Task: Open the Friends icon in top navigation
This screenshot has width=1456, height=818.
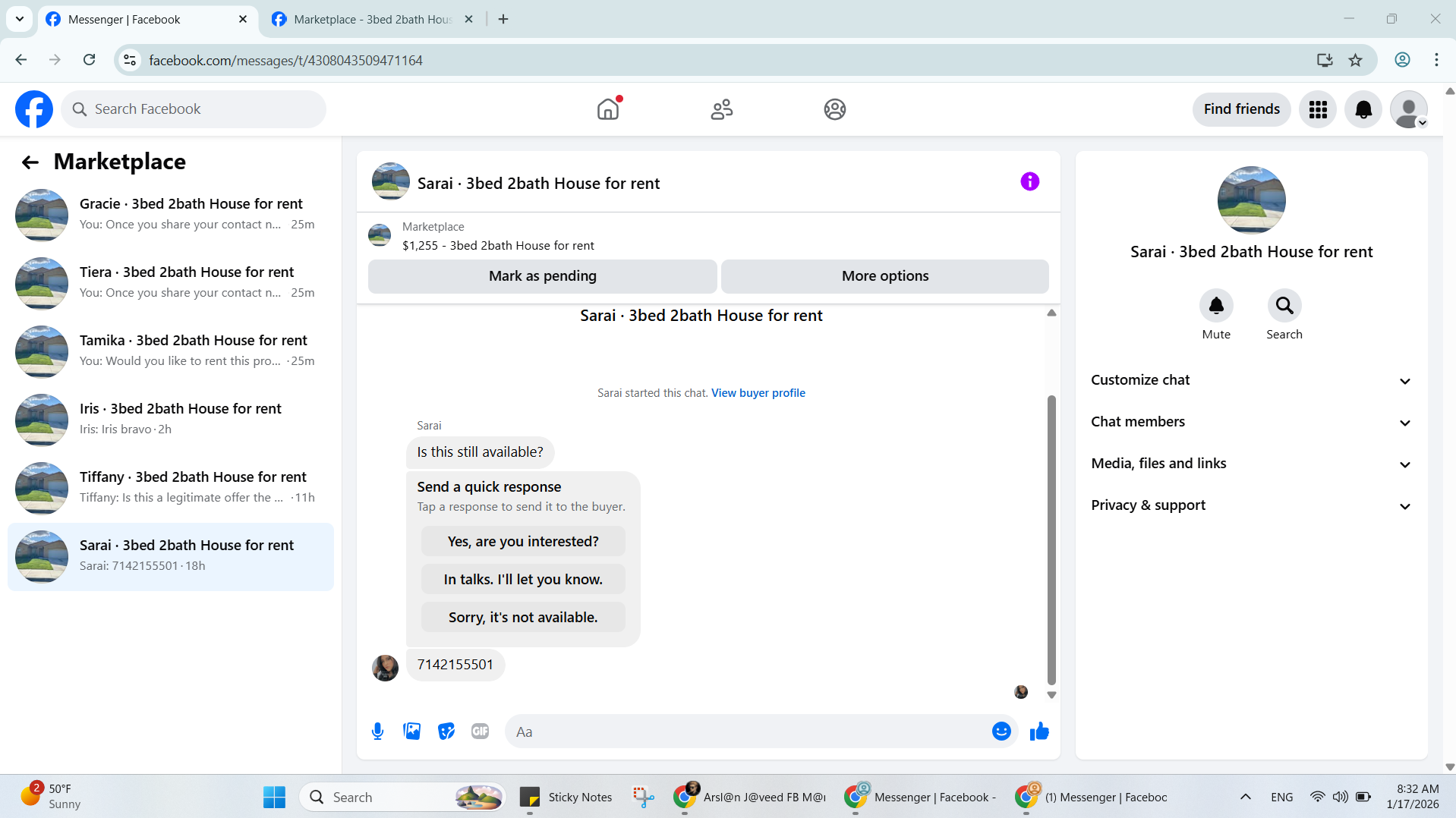Action: [722, 109]
